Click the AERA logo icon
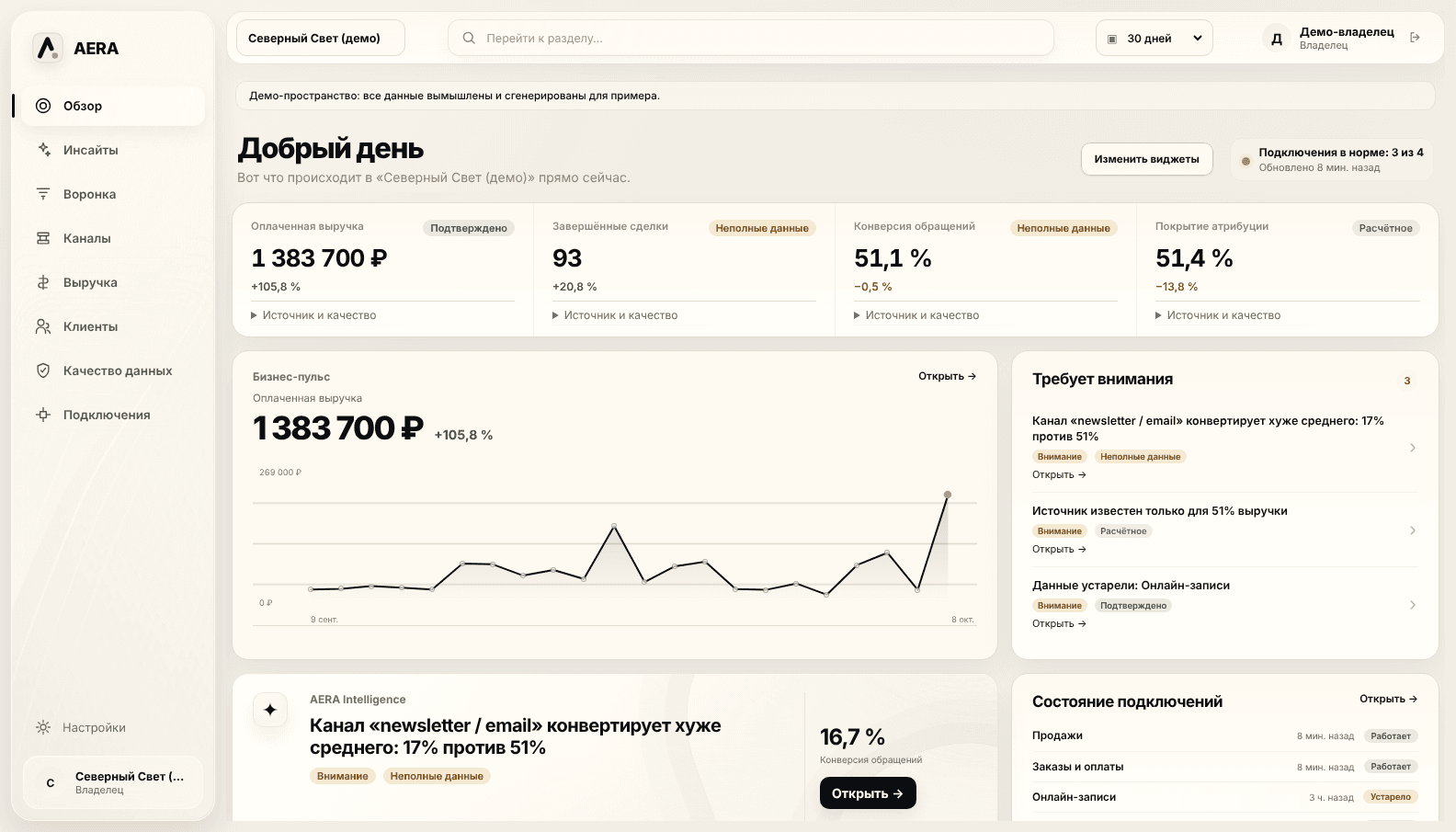Viewport: 1456px width, 832px height. [x=47, y=48]
